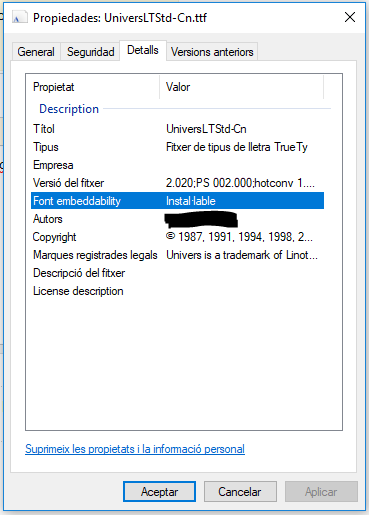This screenshot has height=515, width=369.
Task: Select the Tipus property row
Action: pyautogui.click(x=177, y=147)
